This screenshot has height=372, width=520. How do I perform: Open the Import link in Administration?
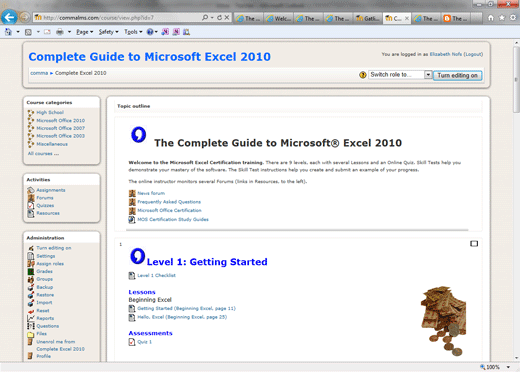[x=44, y=303]
